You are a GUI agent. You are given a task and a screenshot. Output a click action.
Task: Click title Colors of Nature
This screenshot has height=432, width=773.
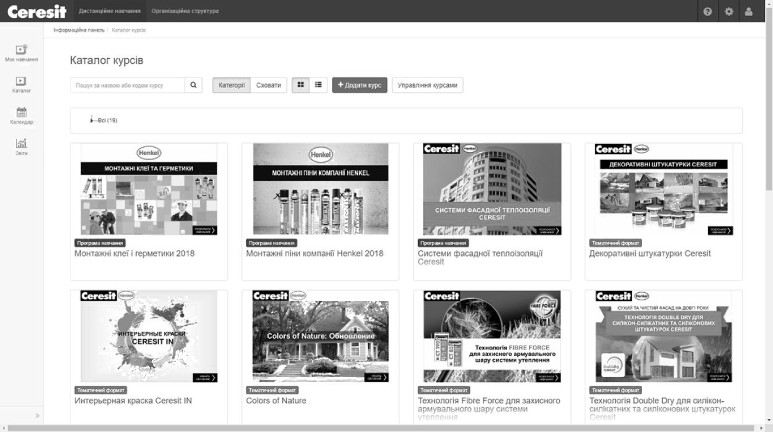[276, 401]
